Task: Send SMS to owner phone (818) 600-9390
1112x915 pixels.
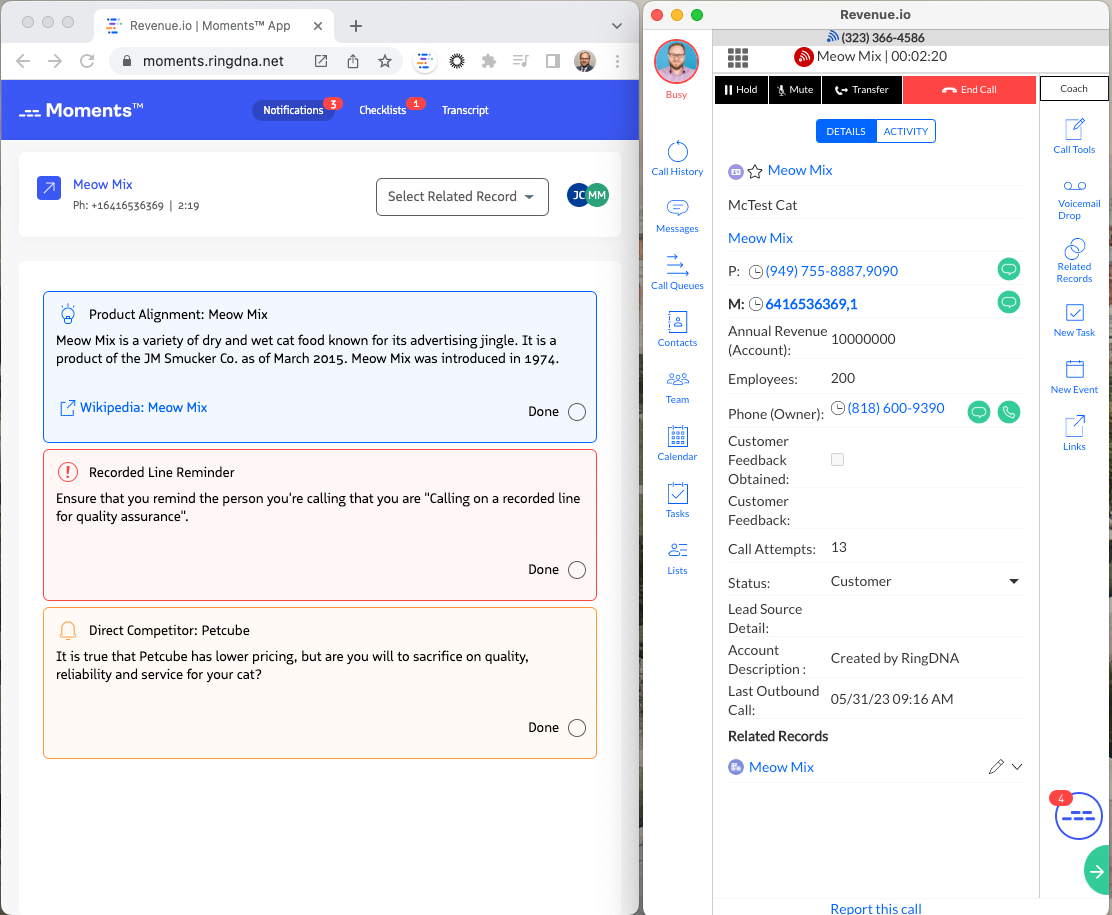Action: (979, 412)
